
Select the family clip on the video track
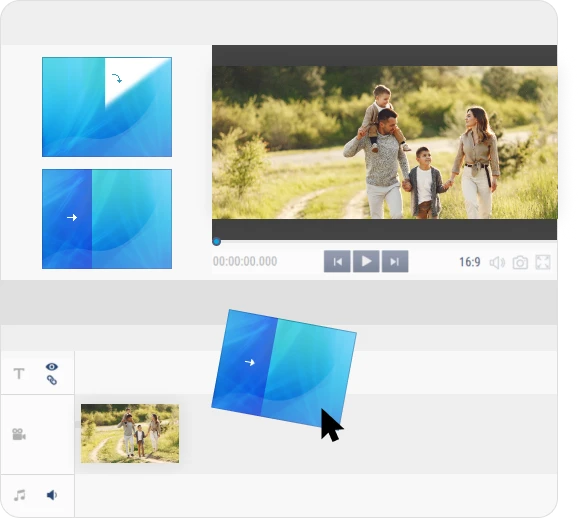(x=130, y=433)
